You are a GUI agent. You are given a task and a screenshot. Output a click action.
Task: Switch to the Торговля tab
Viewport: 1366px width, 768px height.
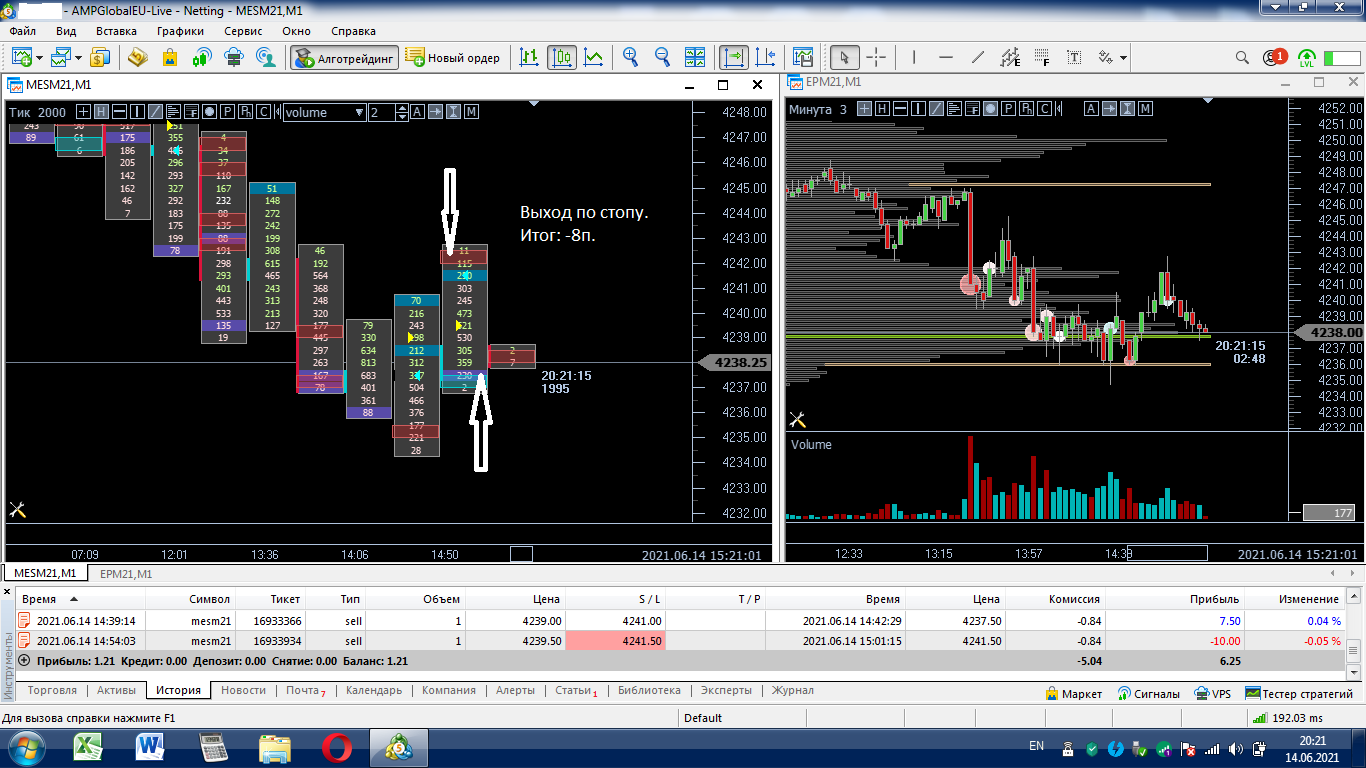[53, 691]
